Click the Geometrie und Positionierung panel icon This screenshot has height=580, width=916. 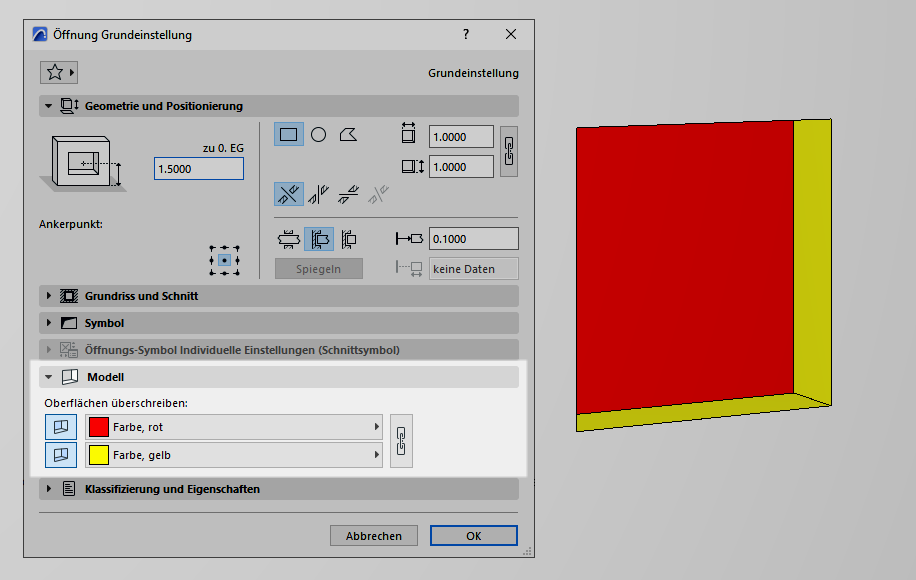70,106
